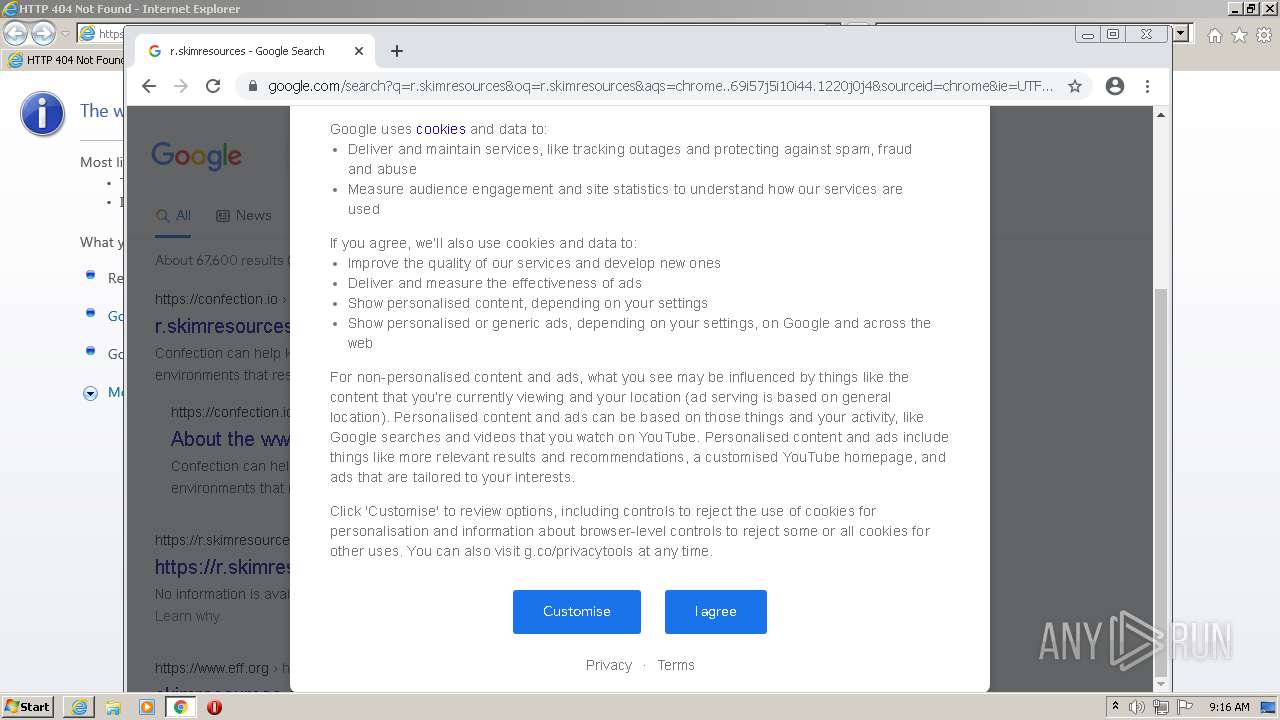
Task: Open the About the www result link
Action: click(x=230, y=439)
